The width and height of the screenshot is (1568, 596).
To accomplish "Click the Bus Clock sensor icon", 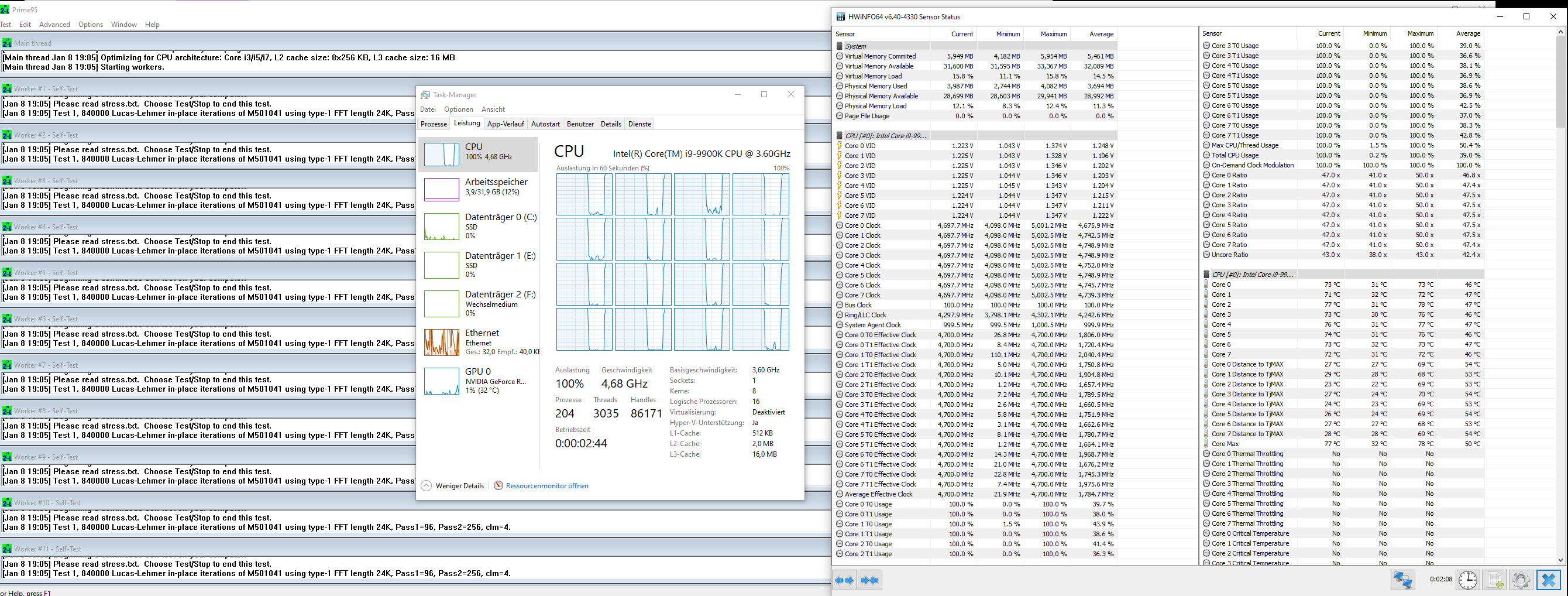I will pyautogui.click(x=840, y=305).
